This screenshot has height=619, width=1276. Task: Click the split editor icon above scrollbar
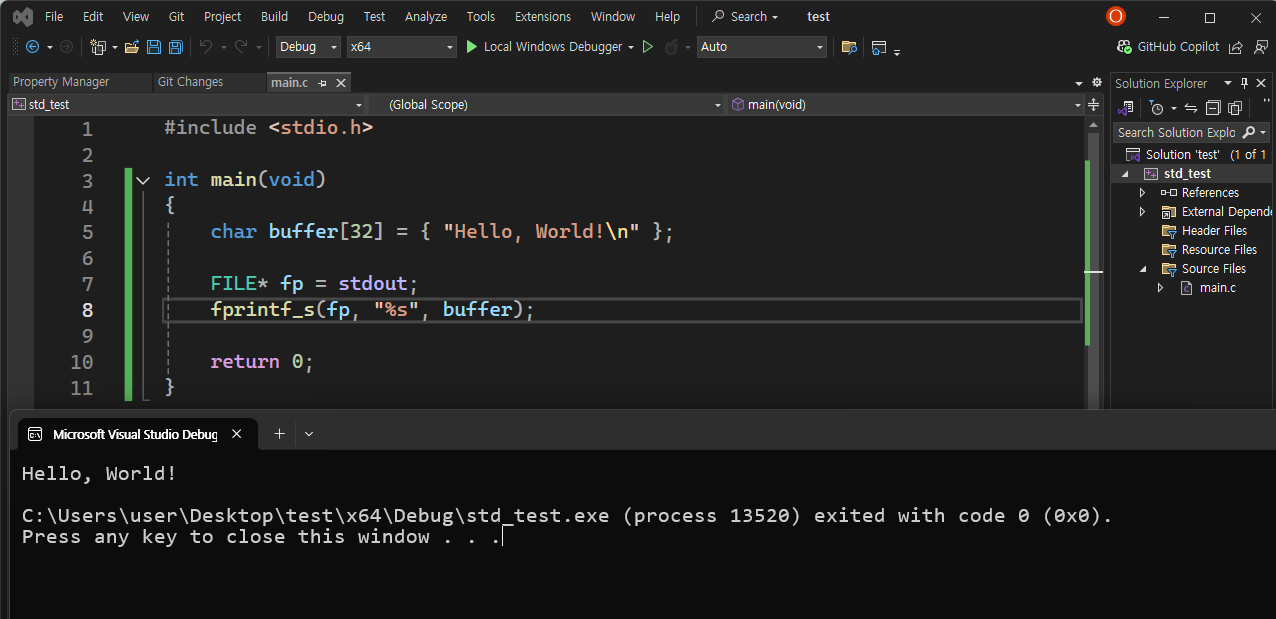pyautogui.click(x=1095, y=104)
